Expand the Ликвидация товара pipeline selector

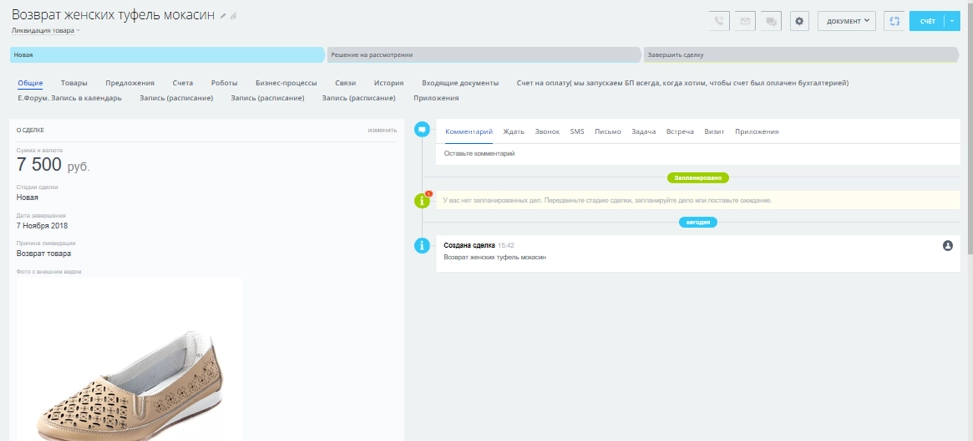pos(46,31)
